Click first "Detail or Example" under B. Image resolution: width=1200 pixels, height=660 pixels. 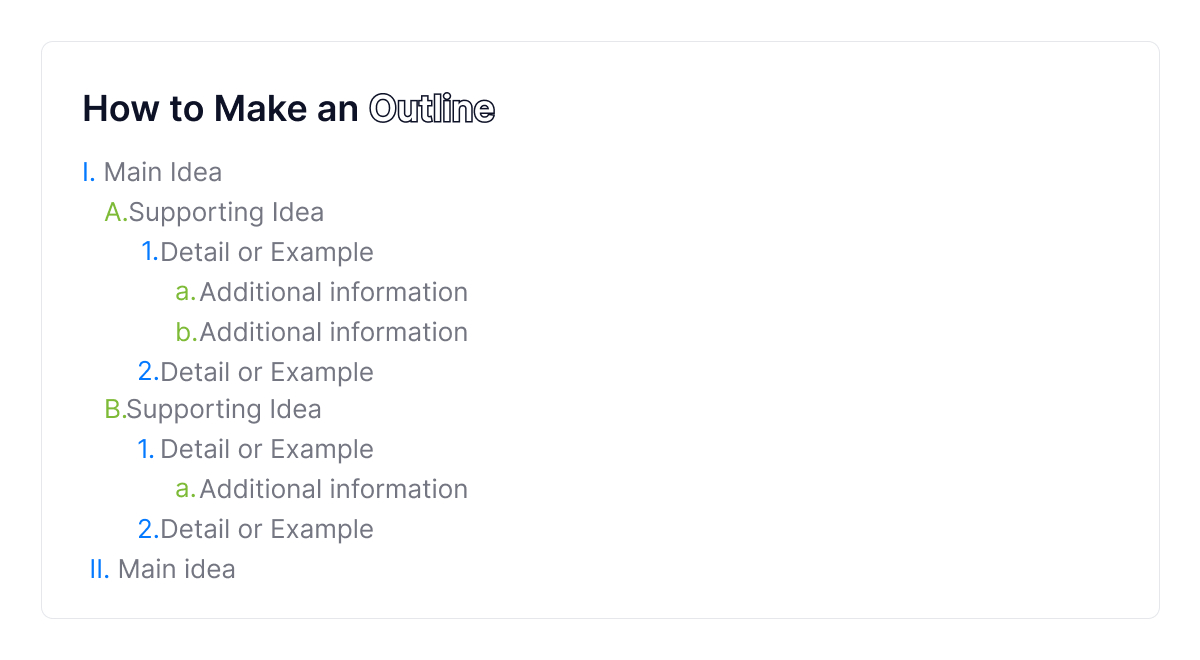[267, 449]
